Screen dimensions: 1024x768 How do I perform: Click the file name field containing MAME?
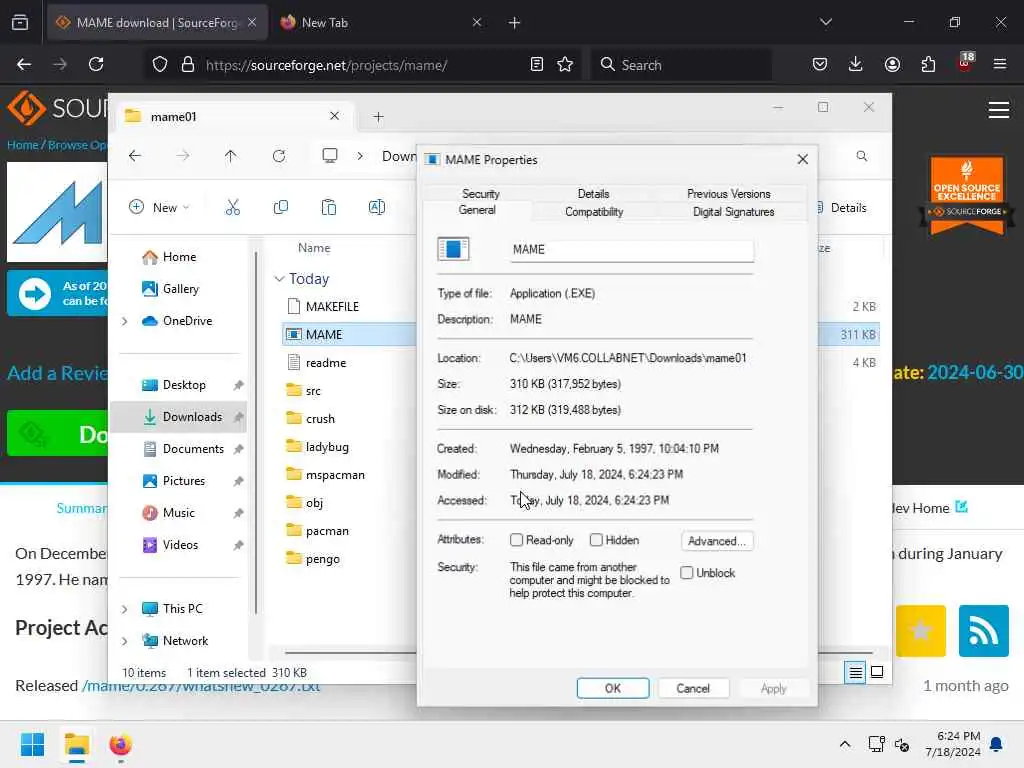coord(632,249)
